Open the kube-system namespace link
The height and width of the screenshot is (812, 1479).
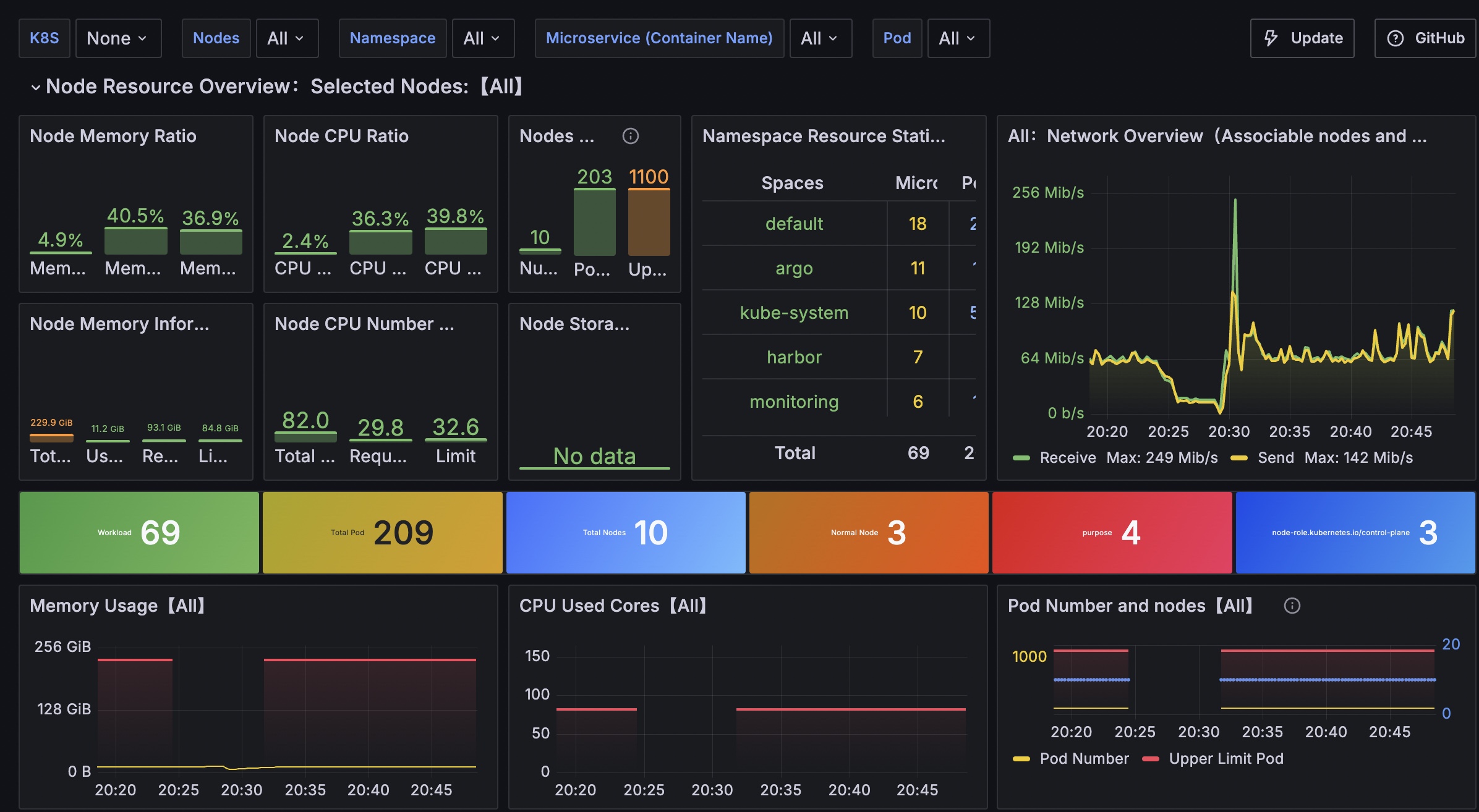(x=794, y=313)
